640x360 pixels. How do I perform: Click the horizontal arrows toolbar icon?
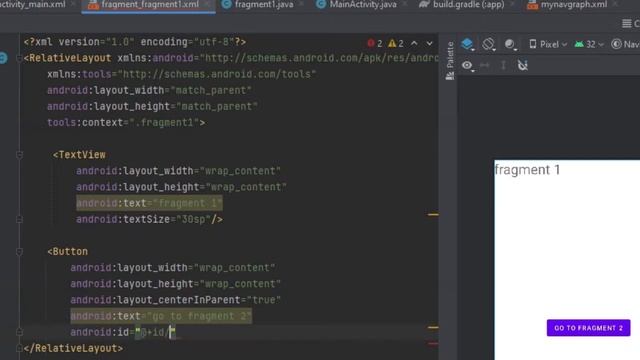click(x=485, y=65)
